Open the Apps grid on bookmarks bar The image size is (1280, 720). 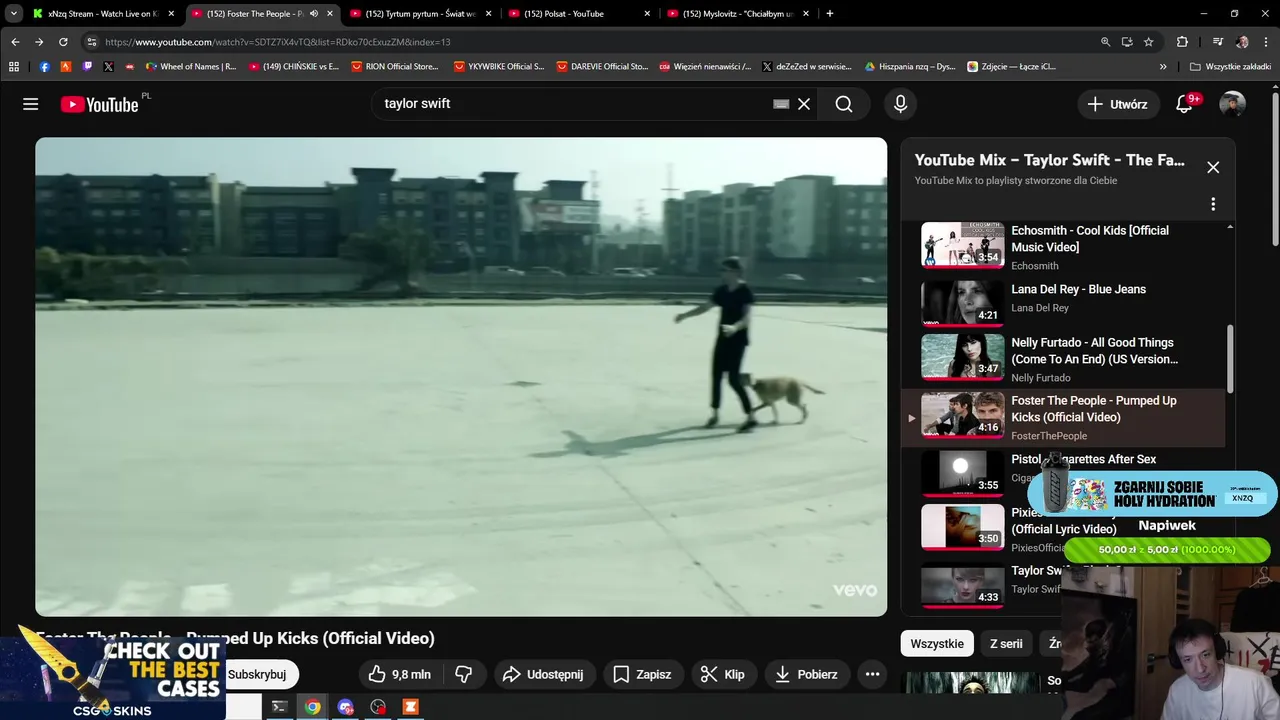pos(14,67)
